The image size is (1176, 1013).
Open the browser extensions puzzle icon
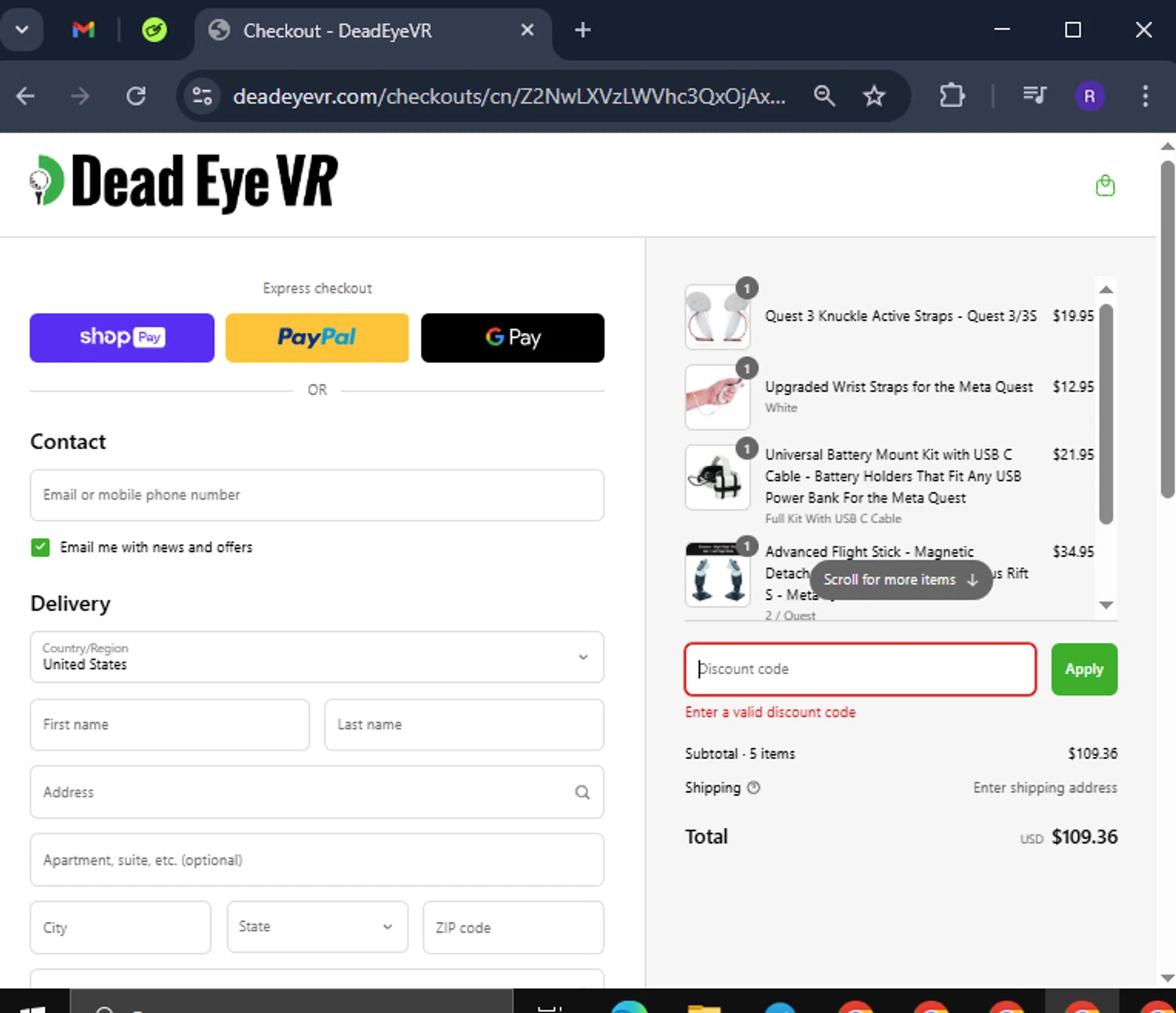pyautogui.click(x=952, y=96)
